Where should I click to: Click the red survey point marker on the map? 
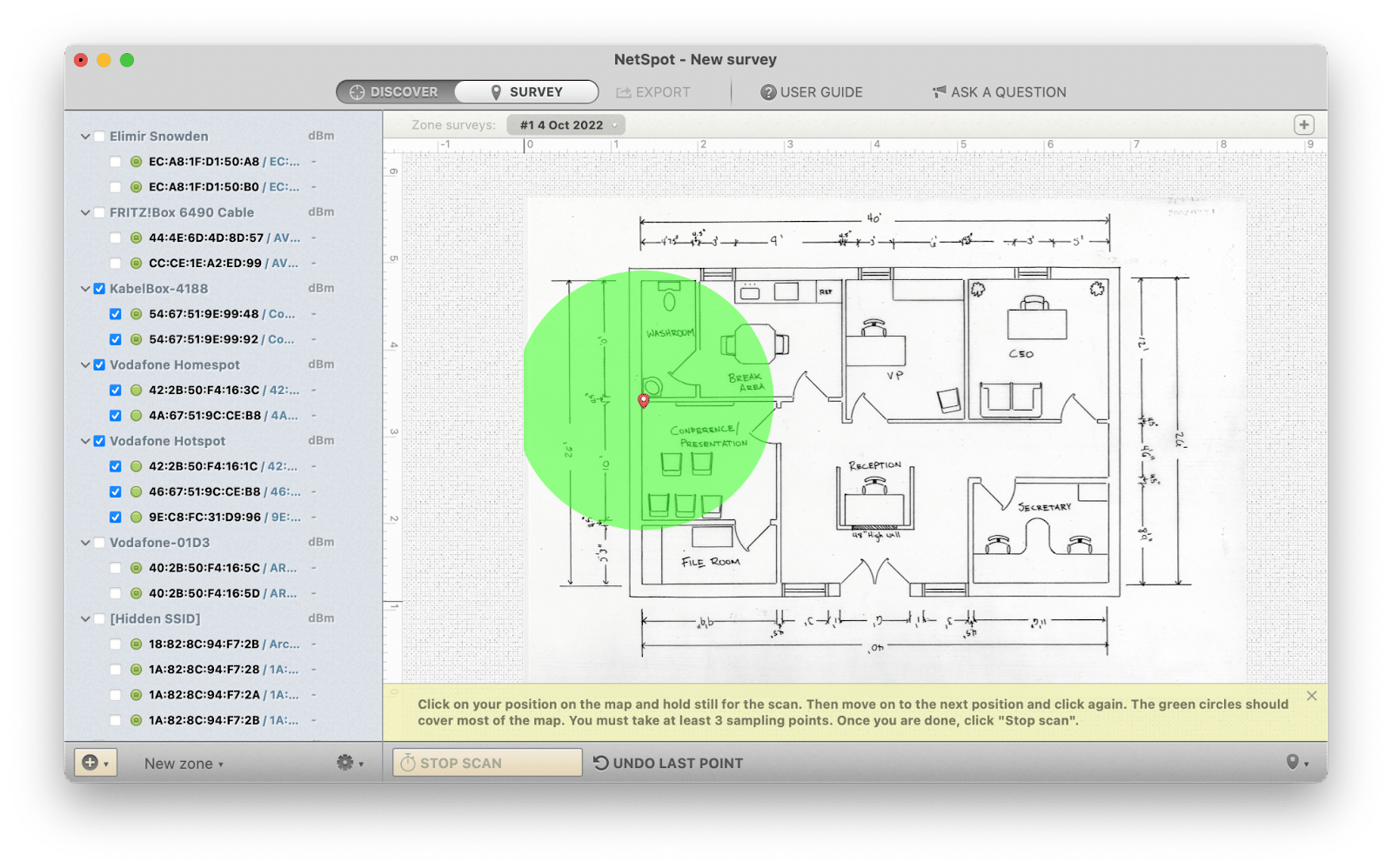click(x=644, y=400)
